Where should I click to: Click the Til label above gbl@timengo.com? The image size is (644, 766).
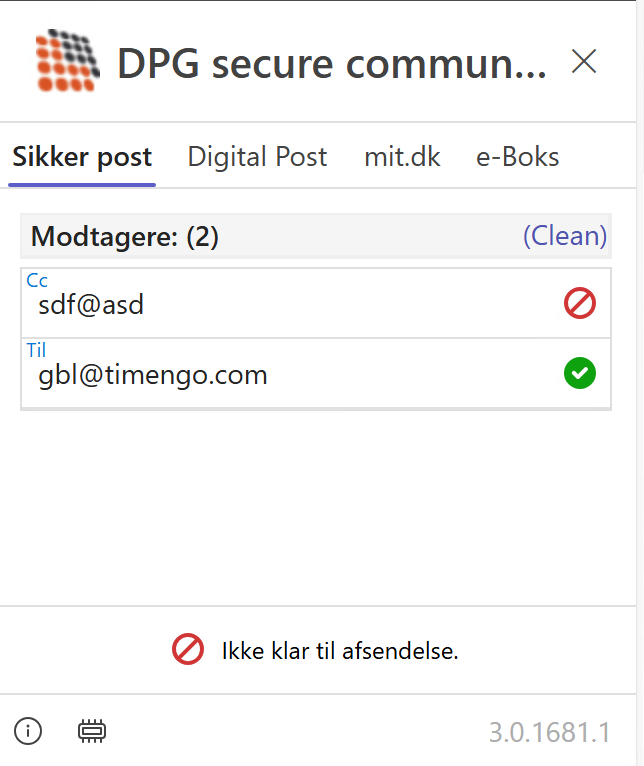(36, 350)
